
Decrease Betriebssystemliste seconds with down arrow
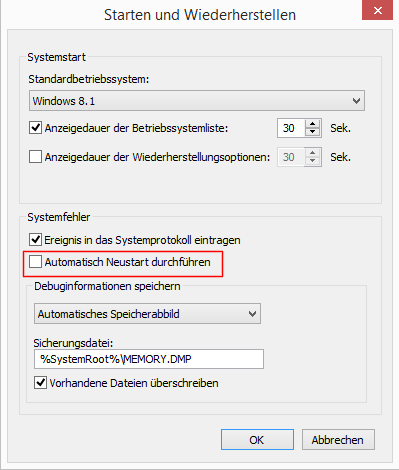pyautogui.click(x=313, y=132)
